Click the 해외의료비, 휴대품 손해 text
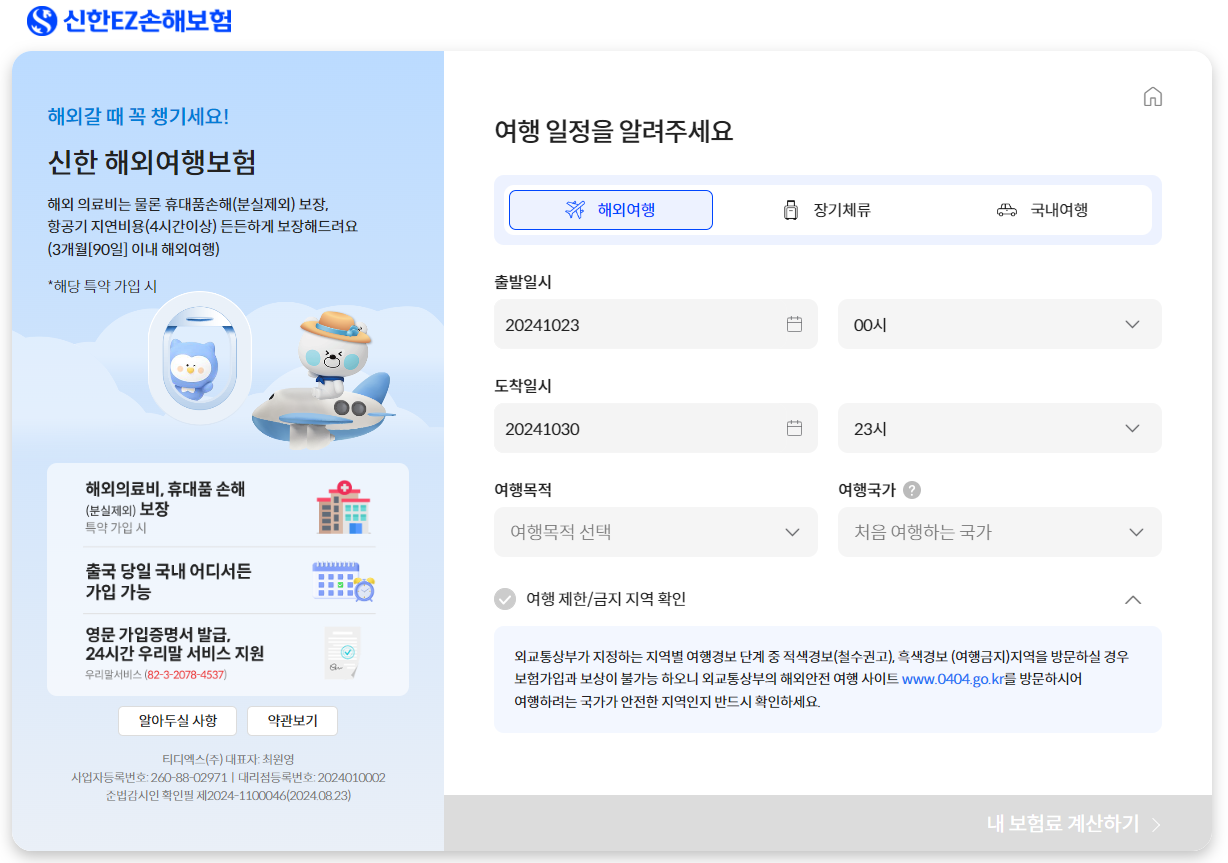The image size is (1228, 863). tap(165, 489)
